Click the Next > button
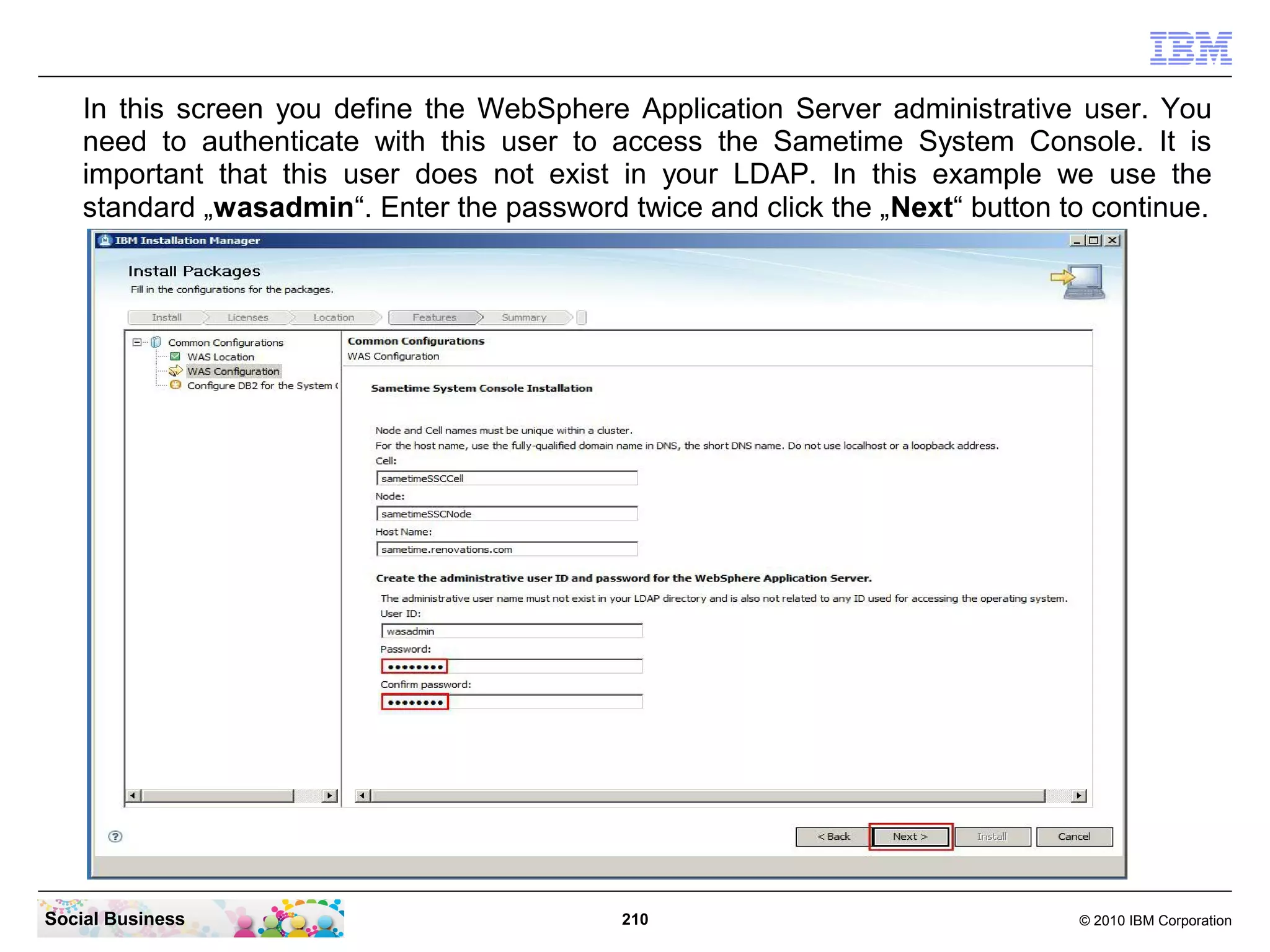This screenshot has height=952, width=1270. pos(910,836)
